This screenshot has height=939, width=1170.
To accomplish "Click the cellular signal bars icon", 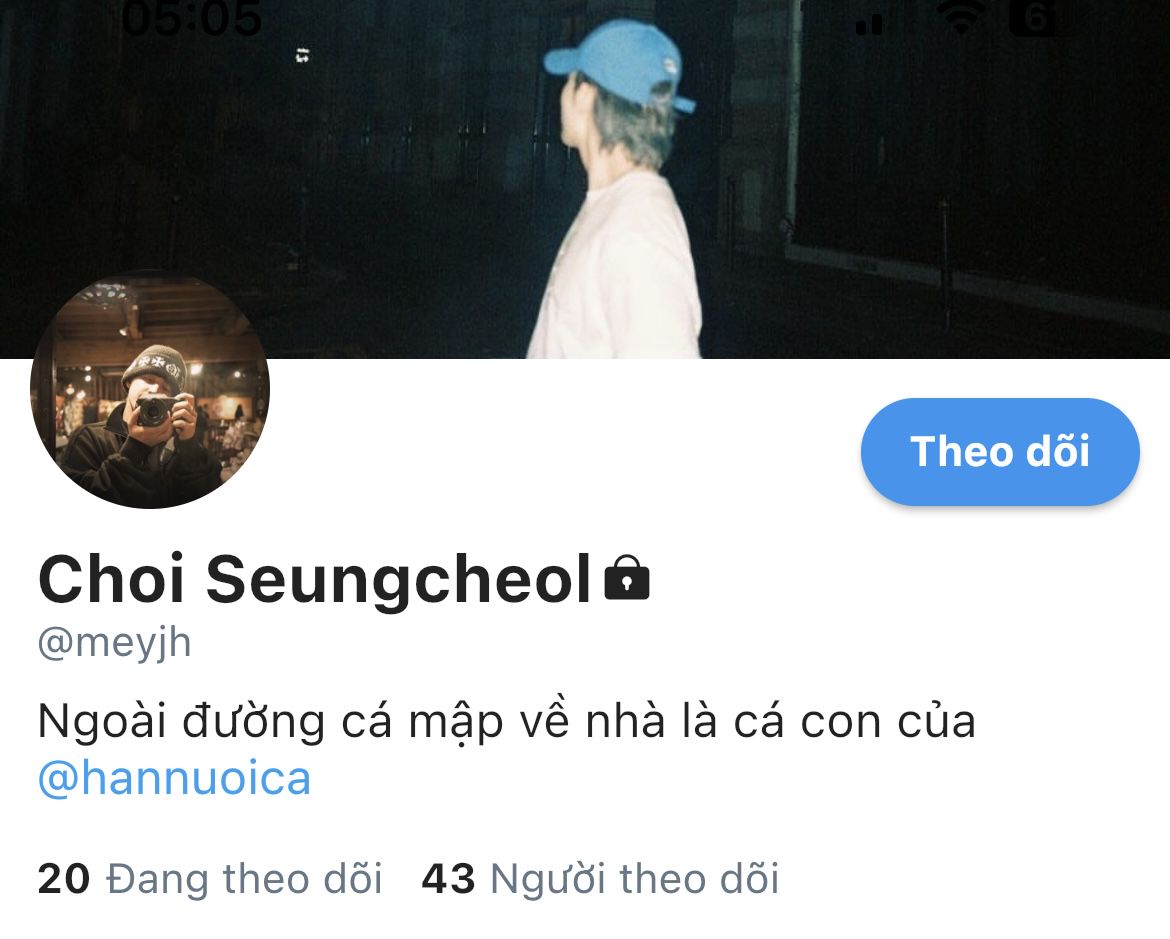I will [869, 22].
